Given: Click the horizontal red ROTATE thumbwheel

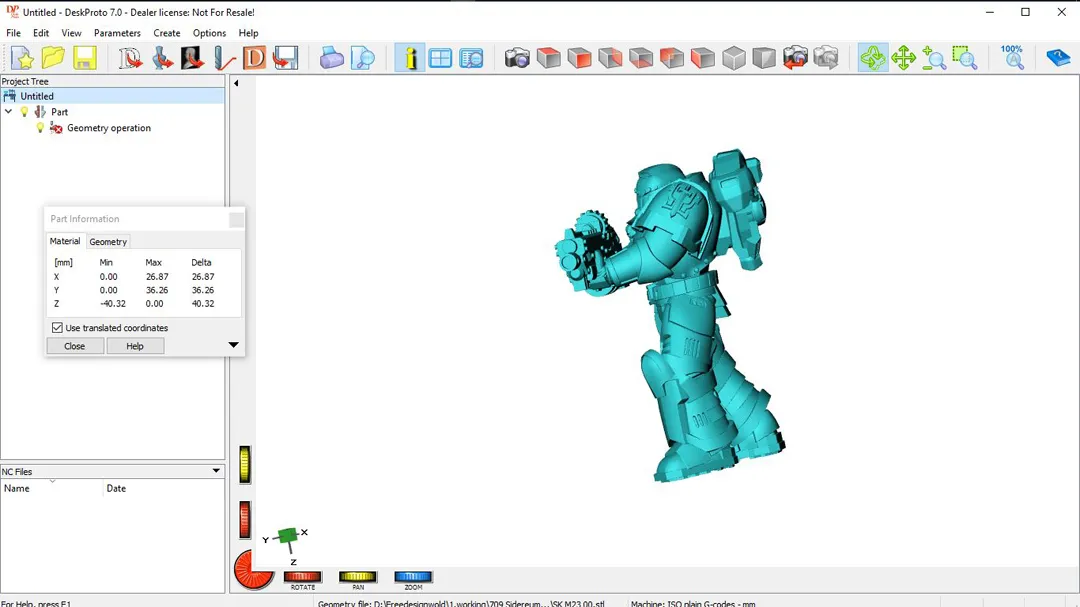Looking at the screenshot, I should point(302,576).
